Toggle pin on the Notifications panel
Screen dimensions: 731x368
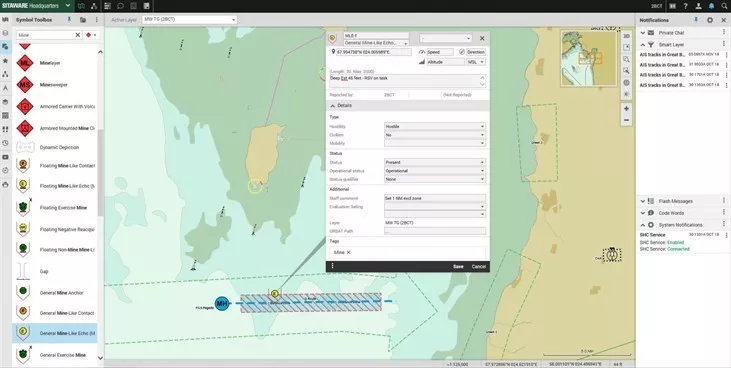[x=696, y=20]
